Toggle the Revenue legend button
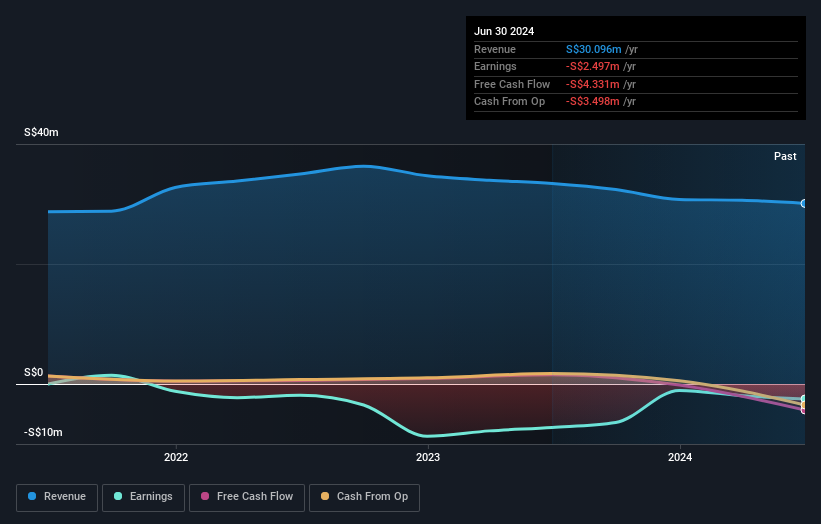The width and height of the screenshot is (821, 524). click(x=57, y=497)
